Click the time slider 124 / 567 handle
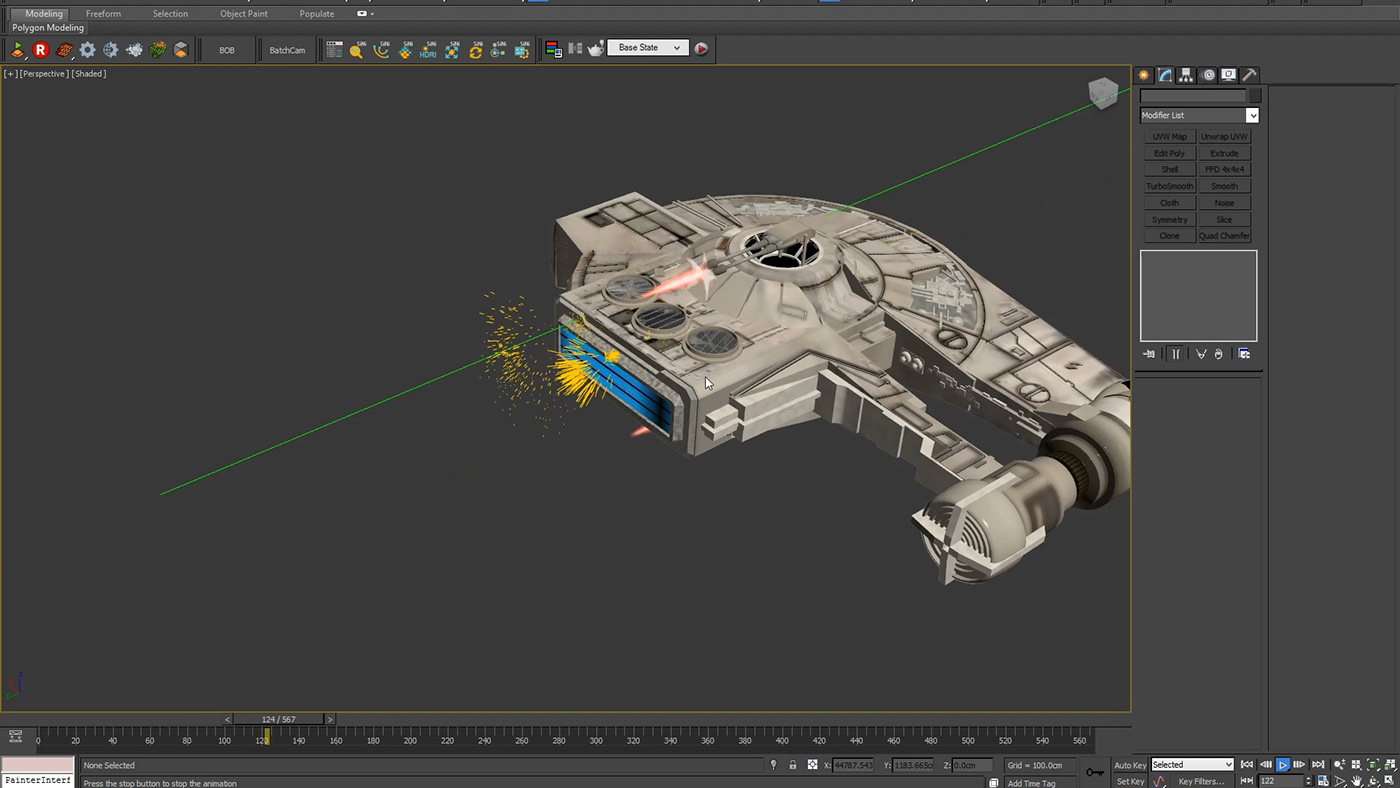The width and height of the screenshot is (1400, 788). 279,720
